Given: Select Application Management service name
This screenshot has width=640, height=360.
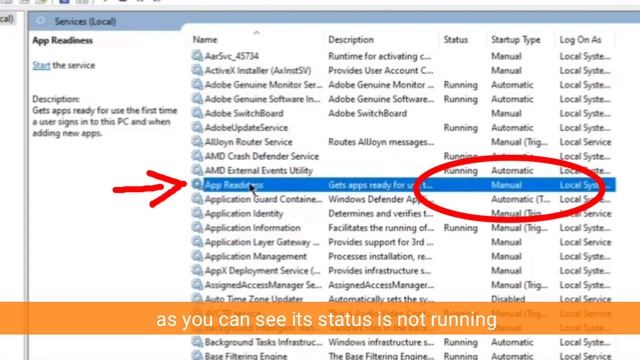Looking at the screenshot, I should point(256,256).
